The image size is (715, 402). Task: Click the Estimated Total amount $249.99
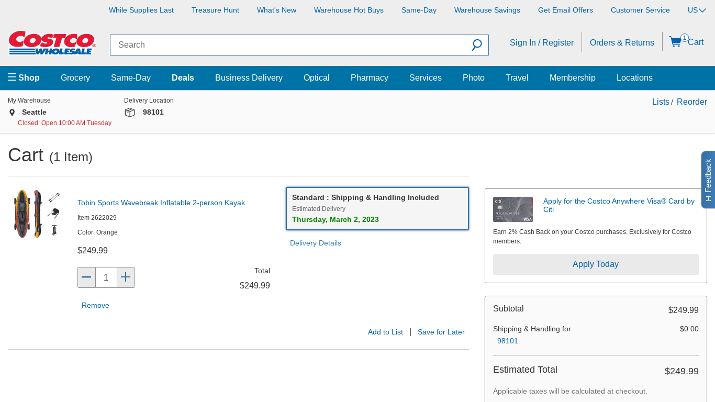(x=681, y=371)
